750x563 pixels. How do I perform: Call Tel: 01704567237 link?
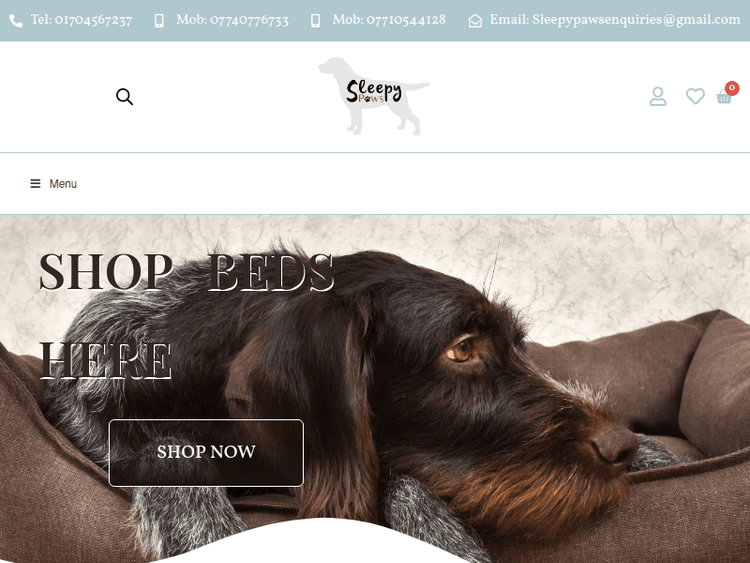pos(81,20)
